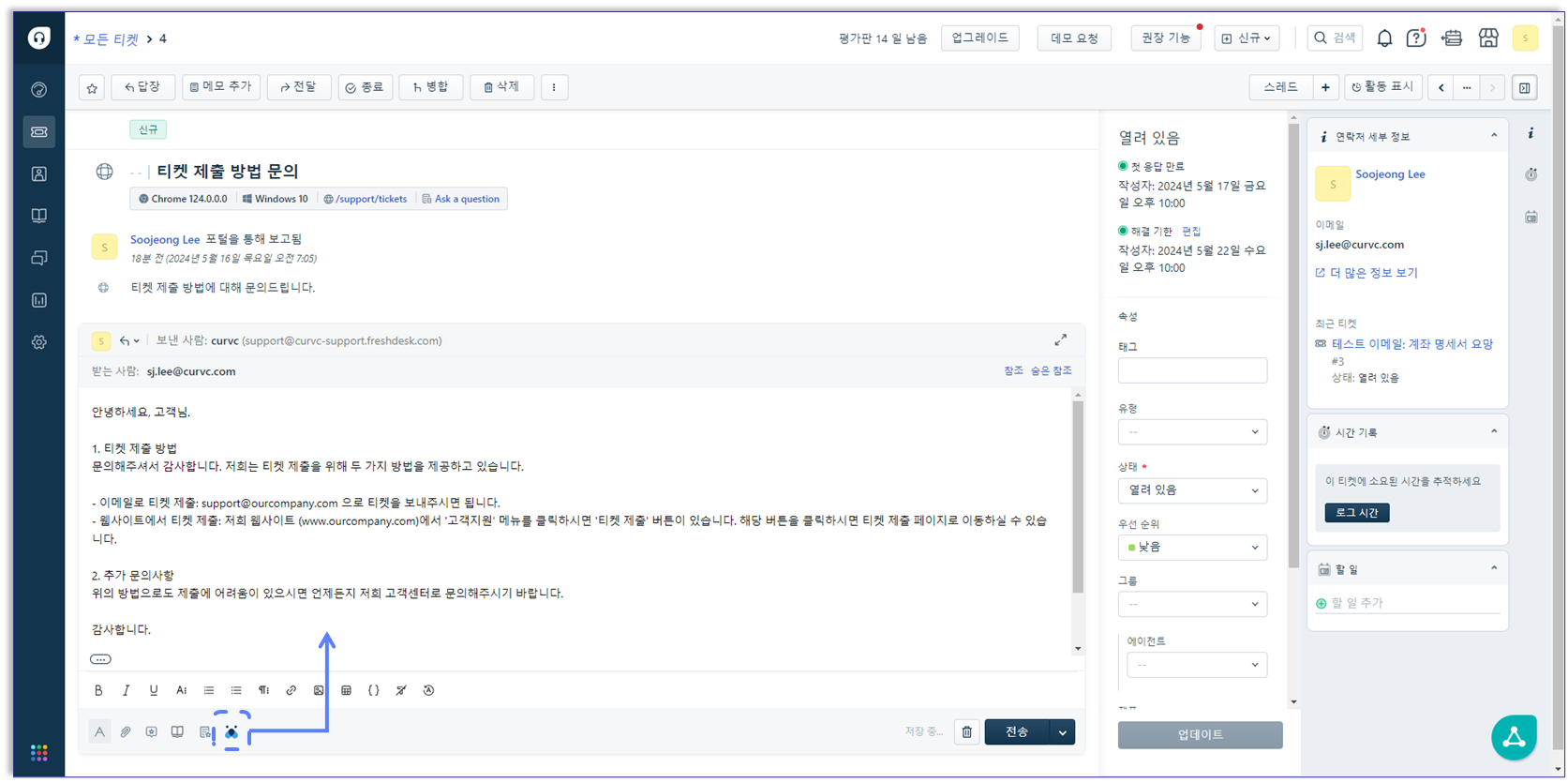The image size is (1568, 783).
Task: Click the attach file paperclip icon
Action: pos(126,732)
